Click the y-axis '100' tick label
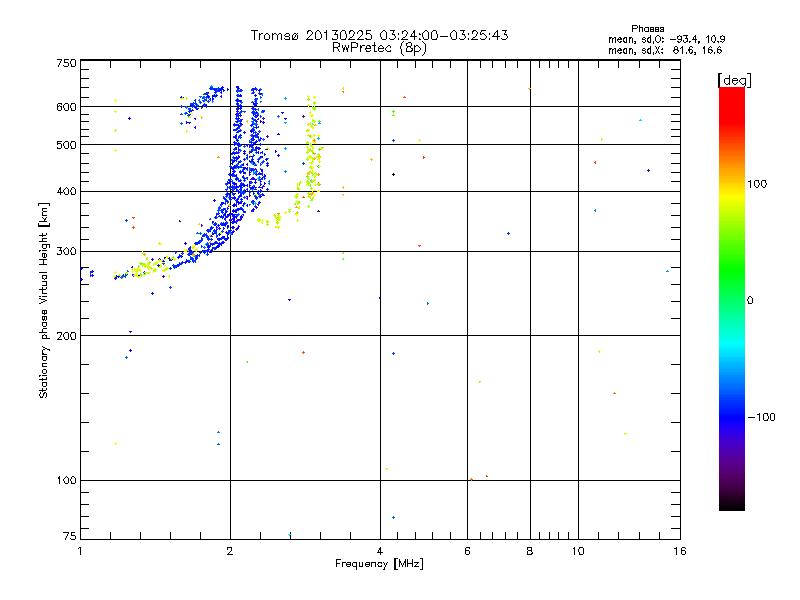 (66, 481)
